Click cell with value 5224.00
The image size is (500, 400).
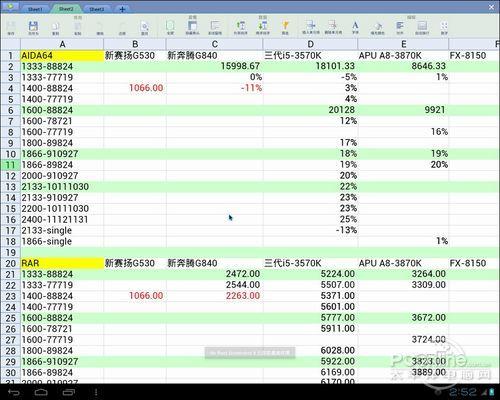tap(310, 274)
